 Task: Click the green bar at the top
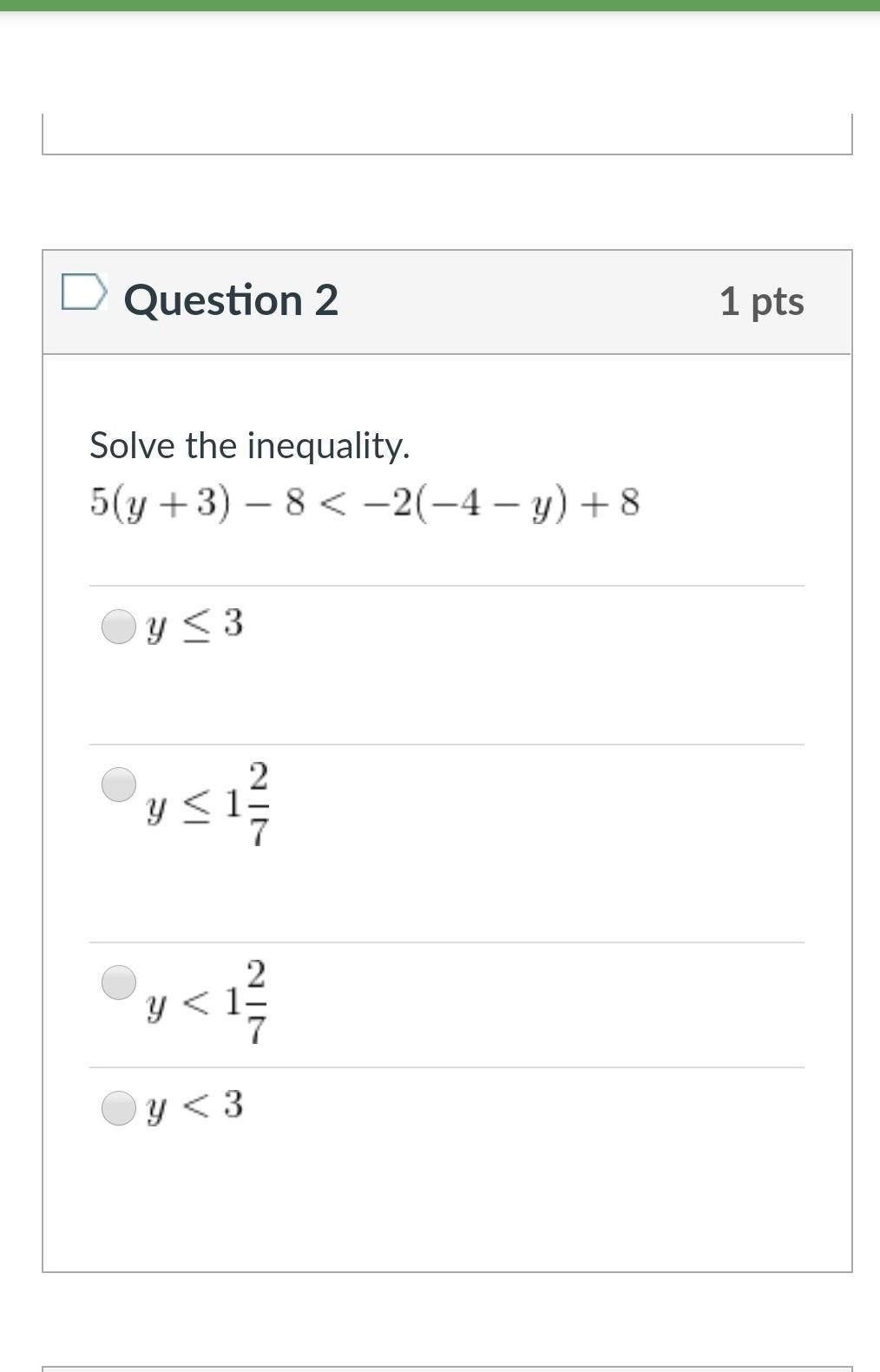pos(440,5)
